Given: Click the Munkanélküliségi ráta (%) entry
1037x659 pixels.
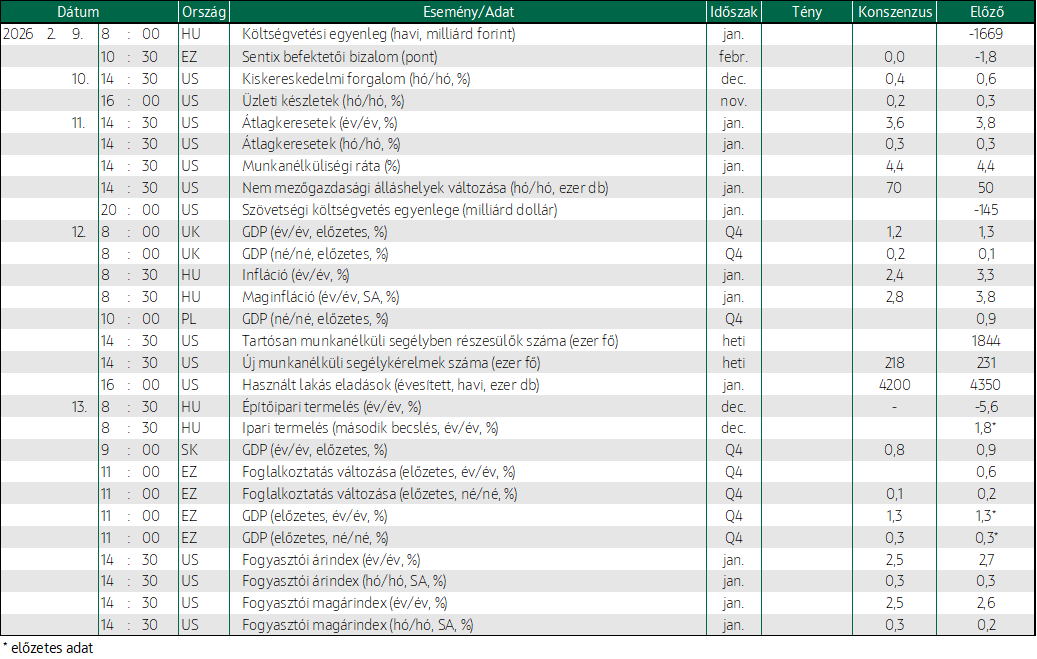Looking at the screenshot, I should point(321,166).
